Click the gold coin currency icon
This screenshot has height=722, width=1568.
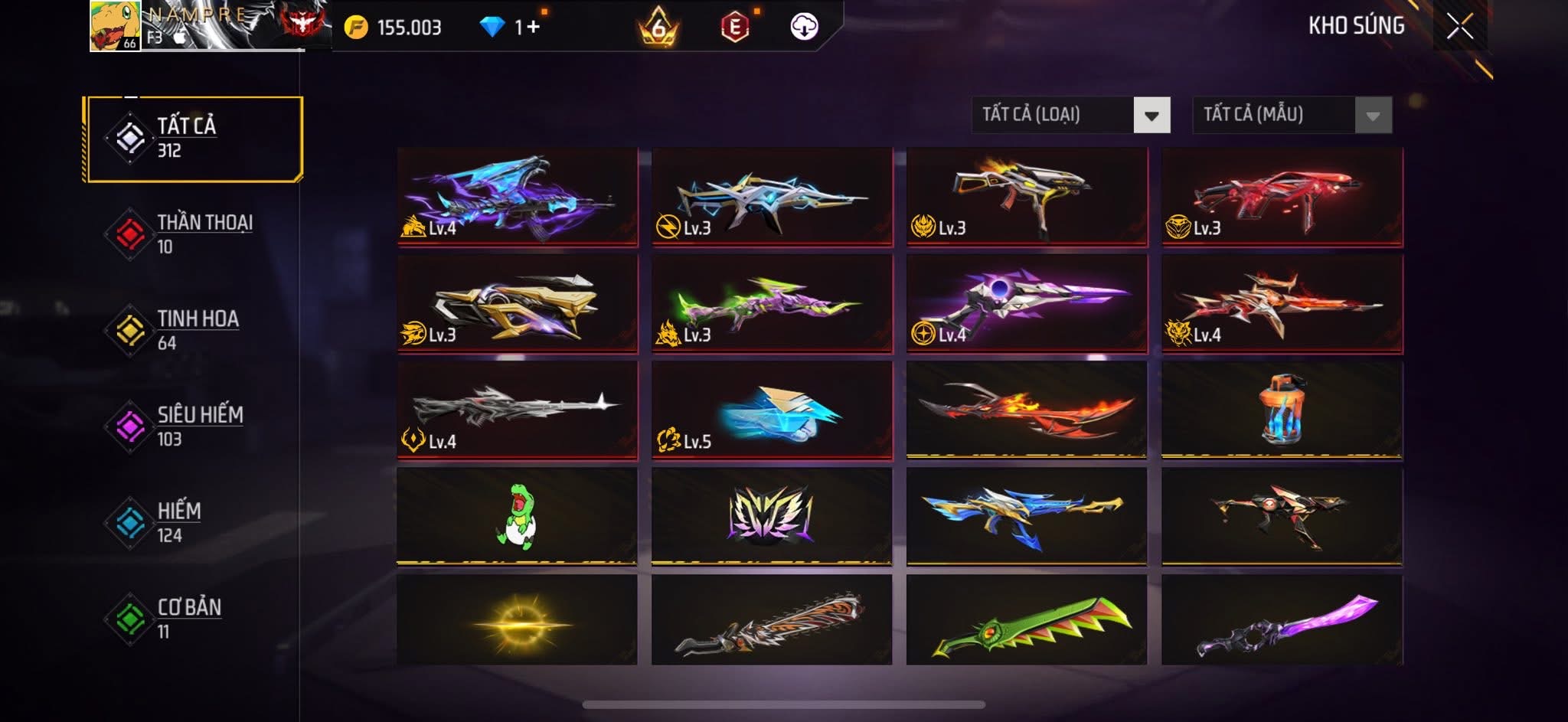pos(356,28)
